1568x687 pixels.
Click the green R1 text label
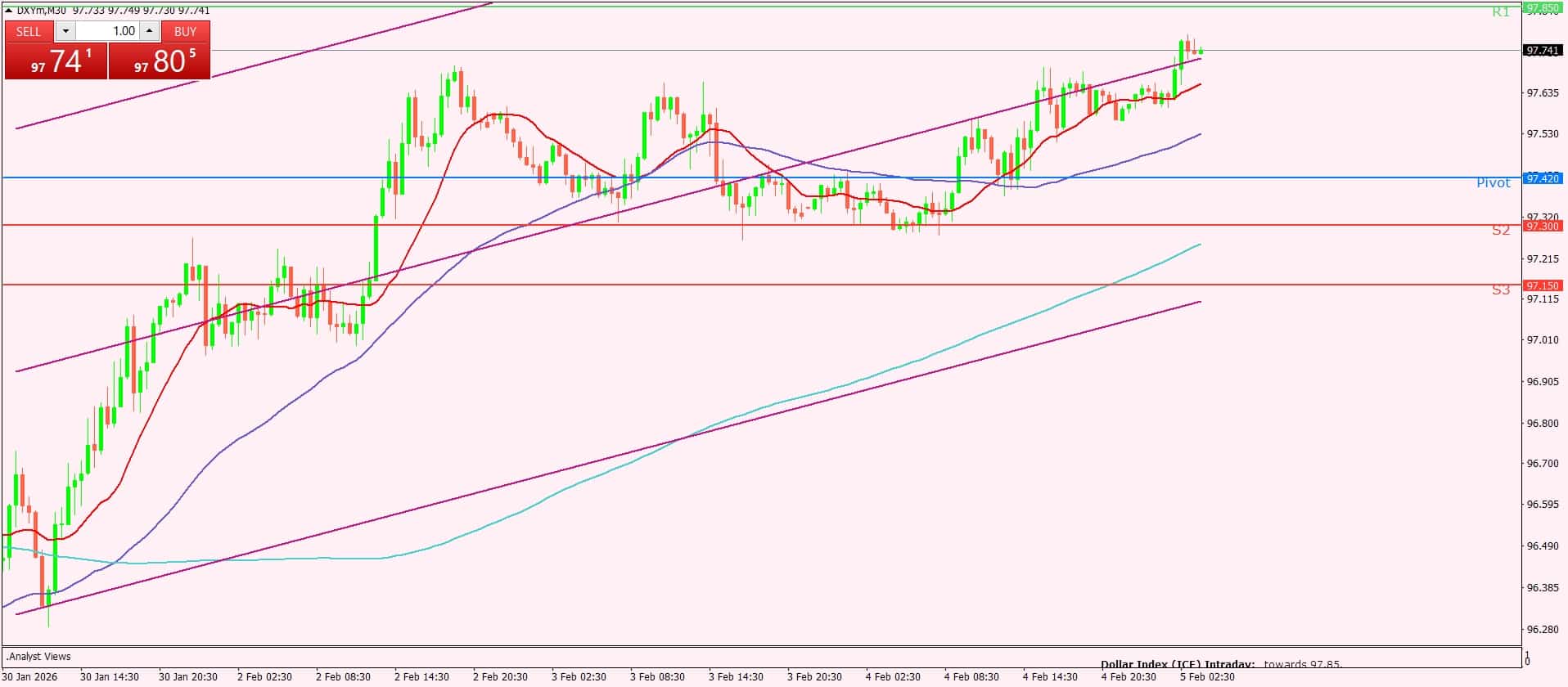pyautogui.click(x=1500, y=12)
